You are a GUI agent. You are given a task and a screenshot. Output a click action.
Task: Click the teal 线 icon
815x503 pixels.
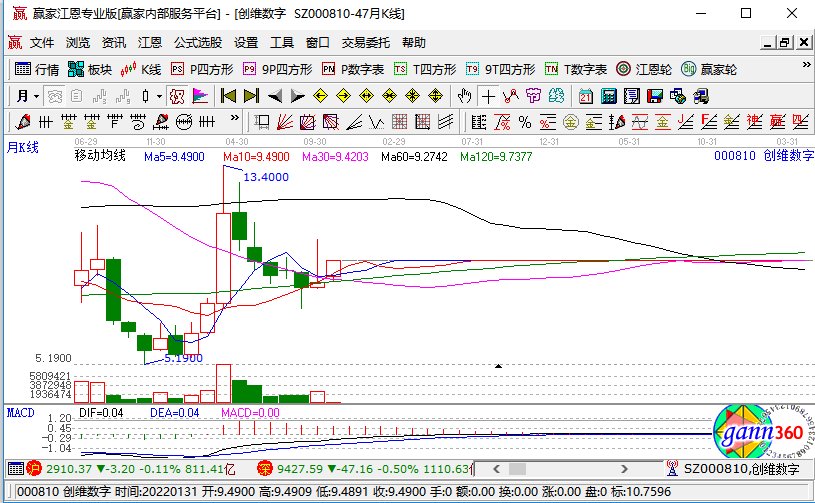[x=557, y=96]
